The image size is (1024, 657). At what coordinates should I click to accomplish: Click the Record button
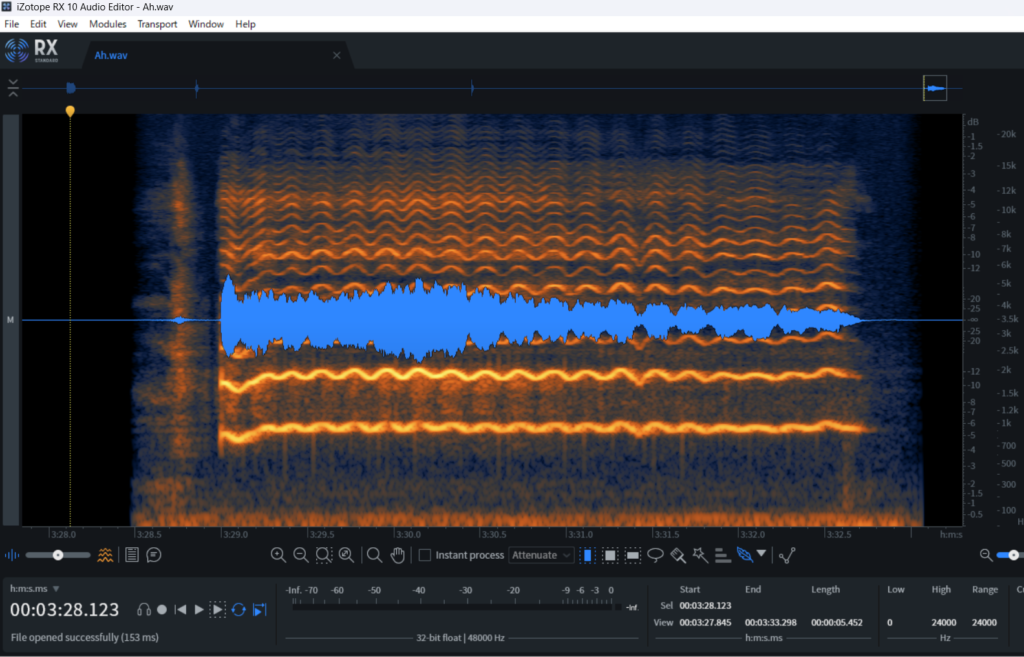(x=162, y=609)
